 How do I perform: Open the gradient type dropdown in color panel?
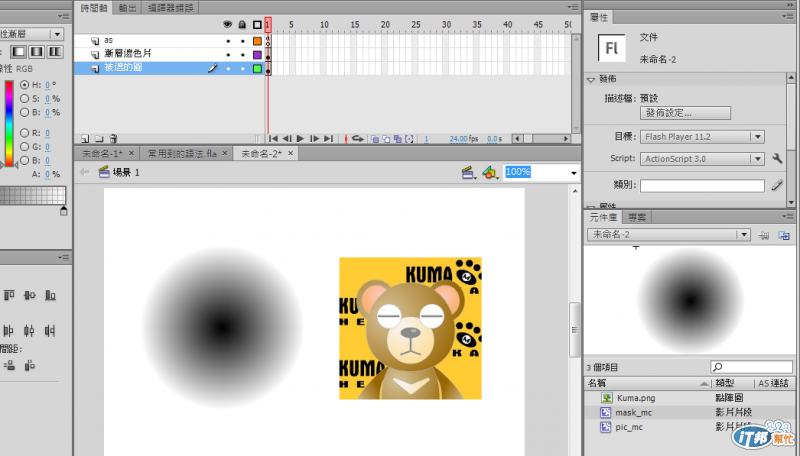[x=57, y=34]
